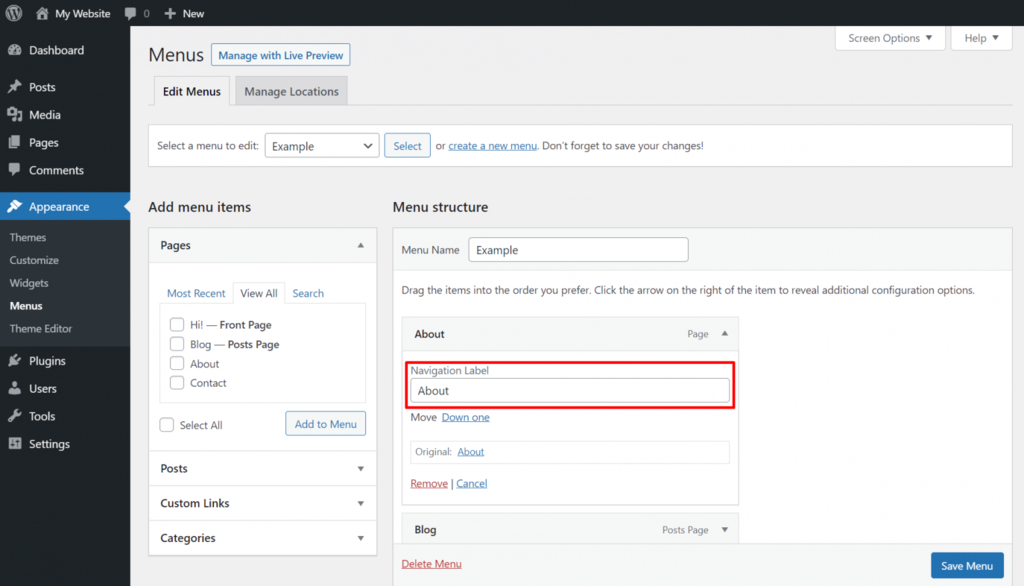
Task: Open the Search tab in Pages
Action: click(308, 293)
